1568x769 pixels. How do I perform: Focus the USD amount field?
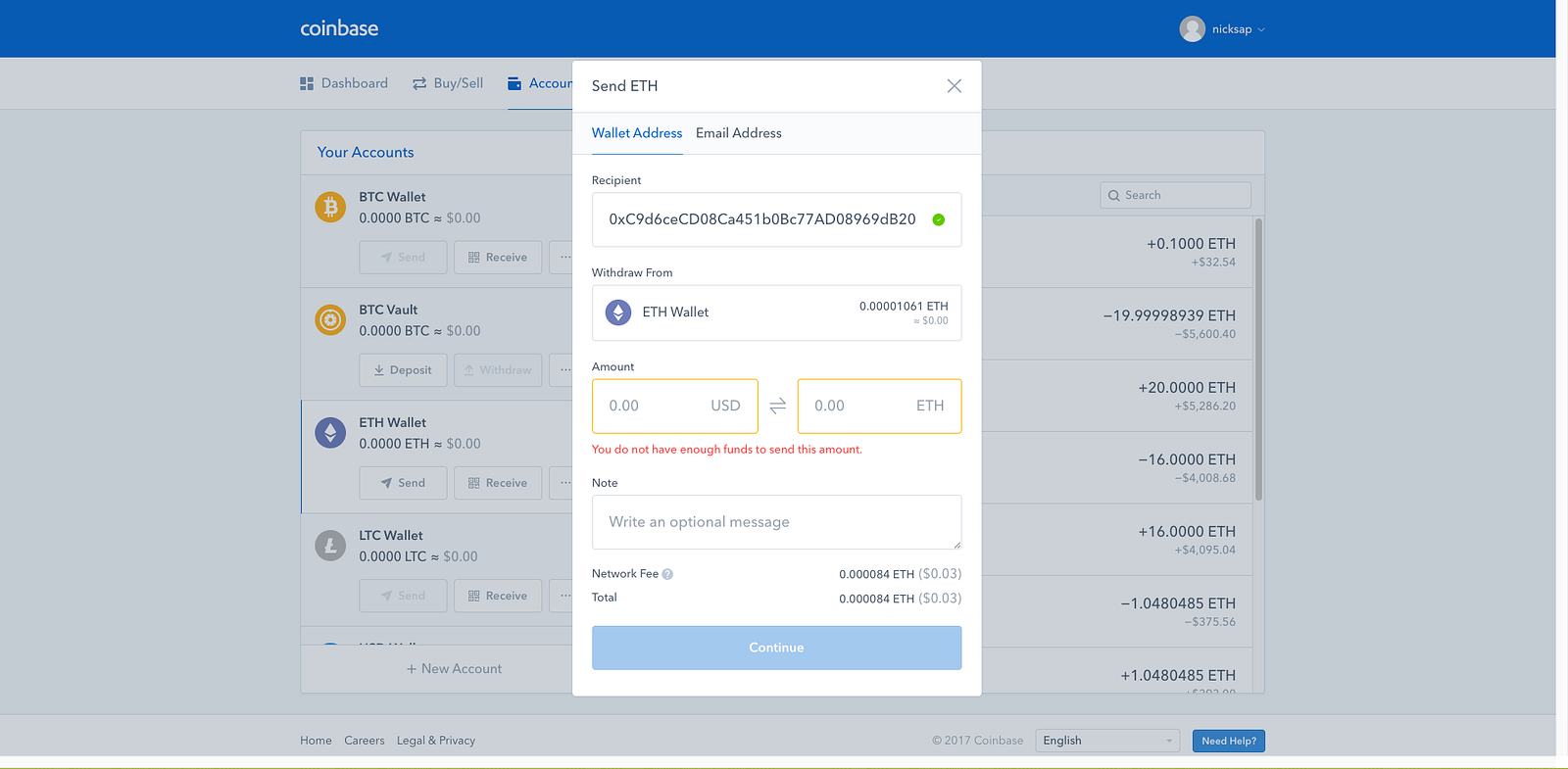click(x=675, y=406)
